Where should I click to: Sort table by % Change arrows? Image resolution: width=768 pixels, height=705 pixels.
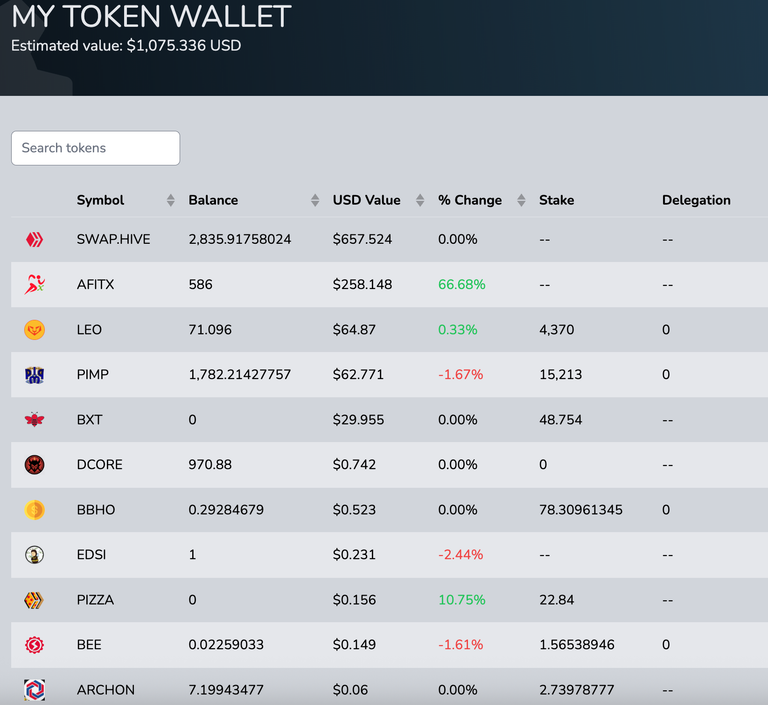tap(521, 200)
